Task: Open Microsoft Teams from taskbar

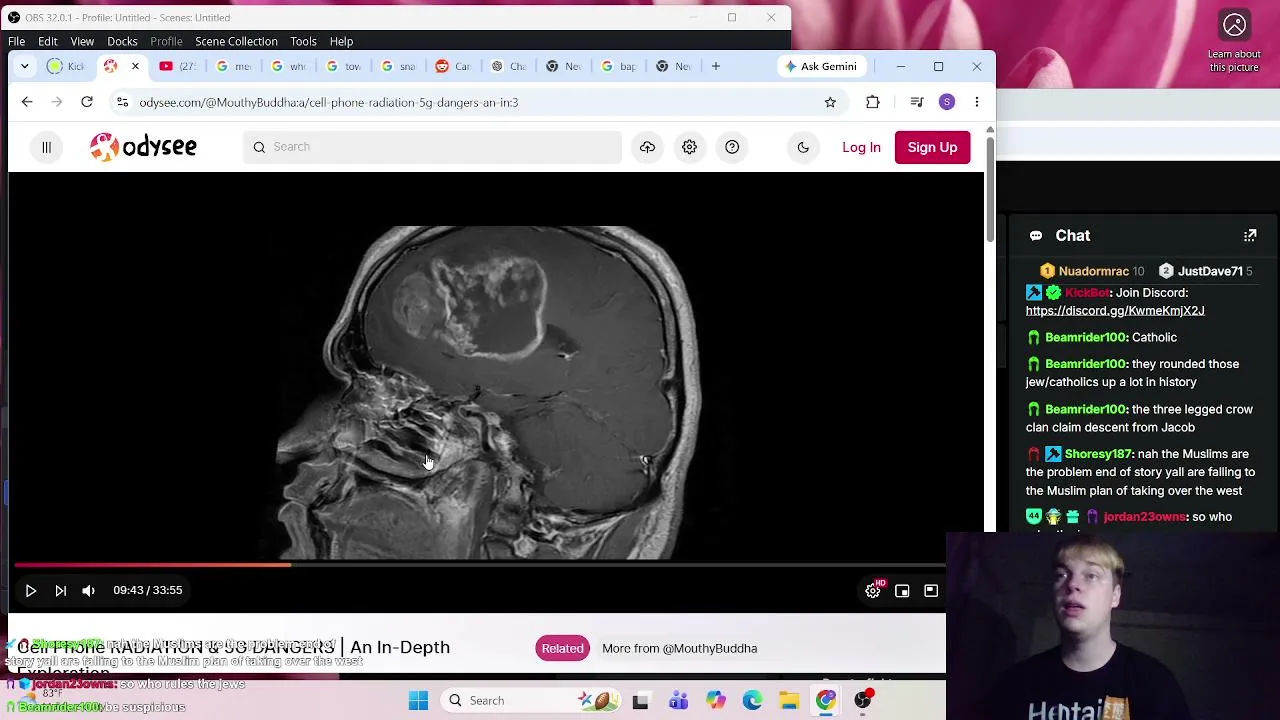Action: 678,701
